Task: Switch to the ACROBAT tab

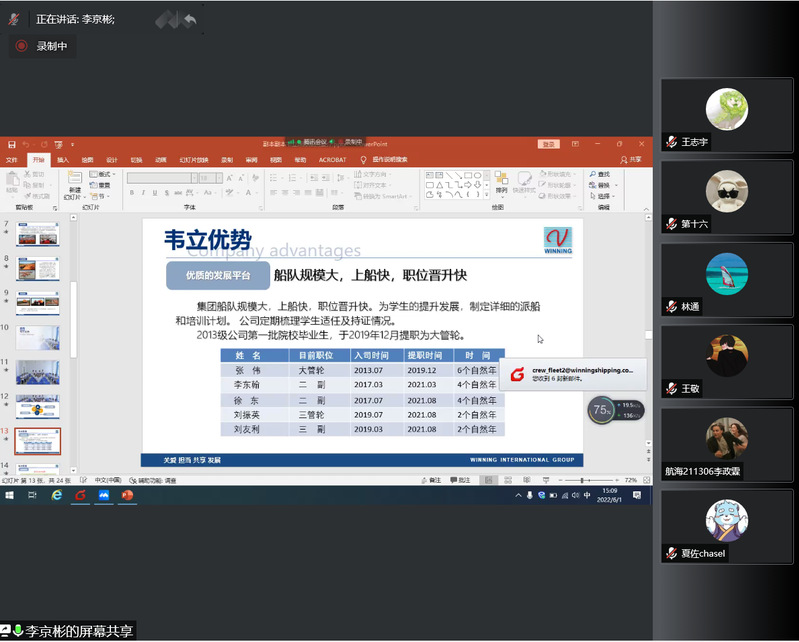Action: tap(332, 160)
